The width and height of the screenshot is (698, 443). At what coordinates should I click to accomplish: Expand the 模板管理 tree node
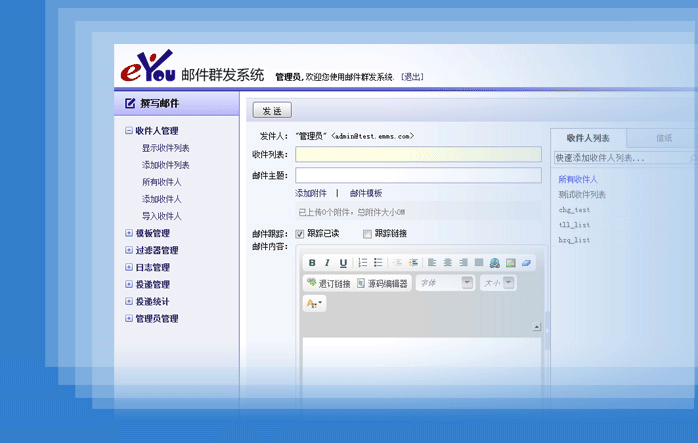(129, 233)
